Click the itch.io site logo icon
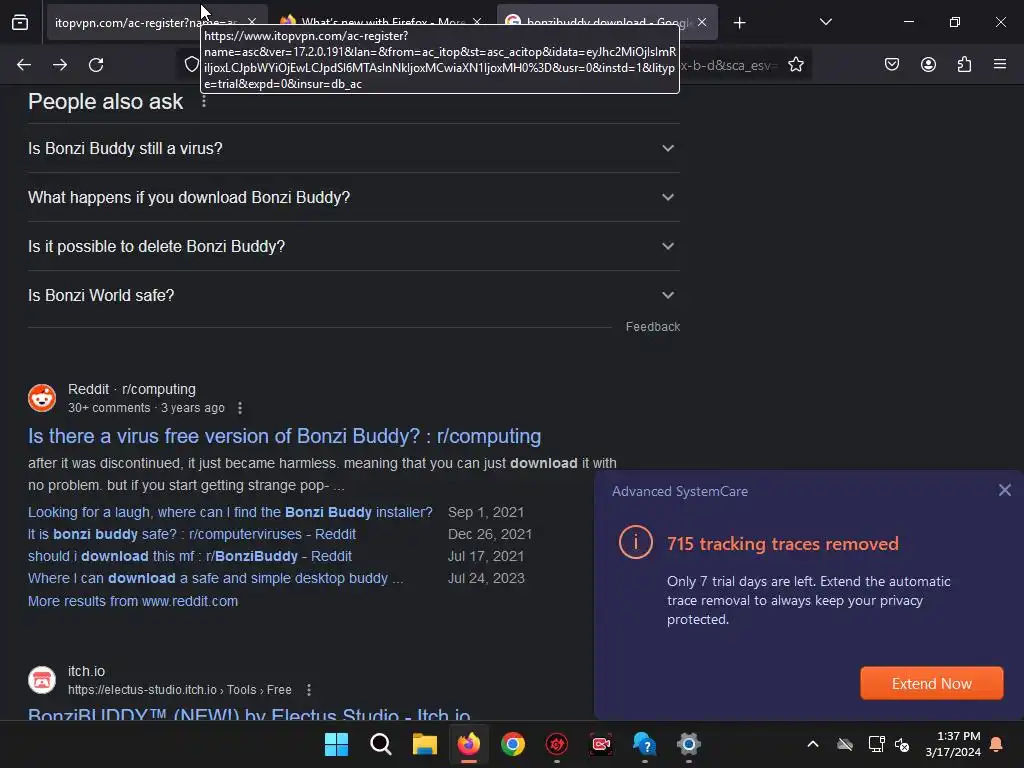 click(x=42, y=680)
